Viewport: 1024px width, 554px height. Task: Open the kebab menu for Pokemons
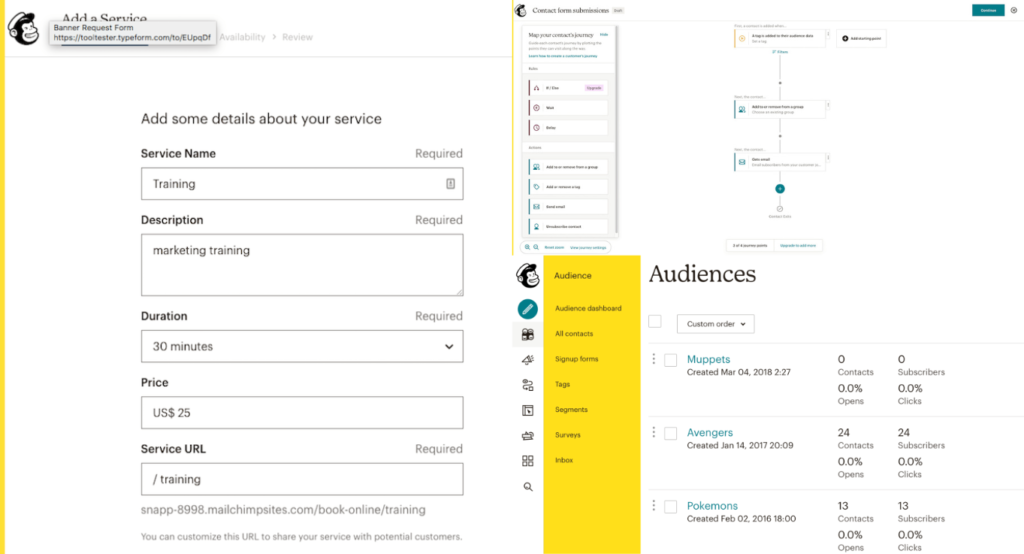click(x=654, y=505)
